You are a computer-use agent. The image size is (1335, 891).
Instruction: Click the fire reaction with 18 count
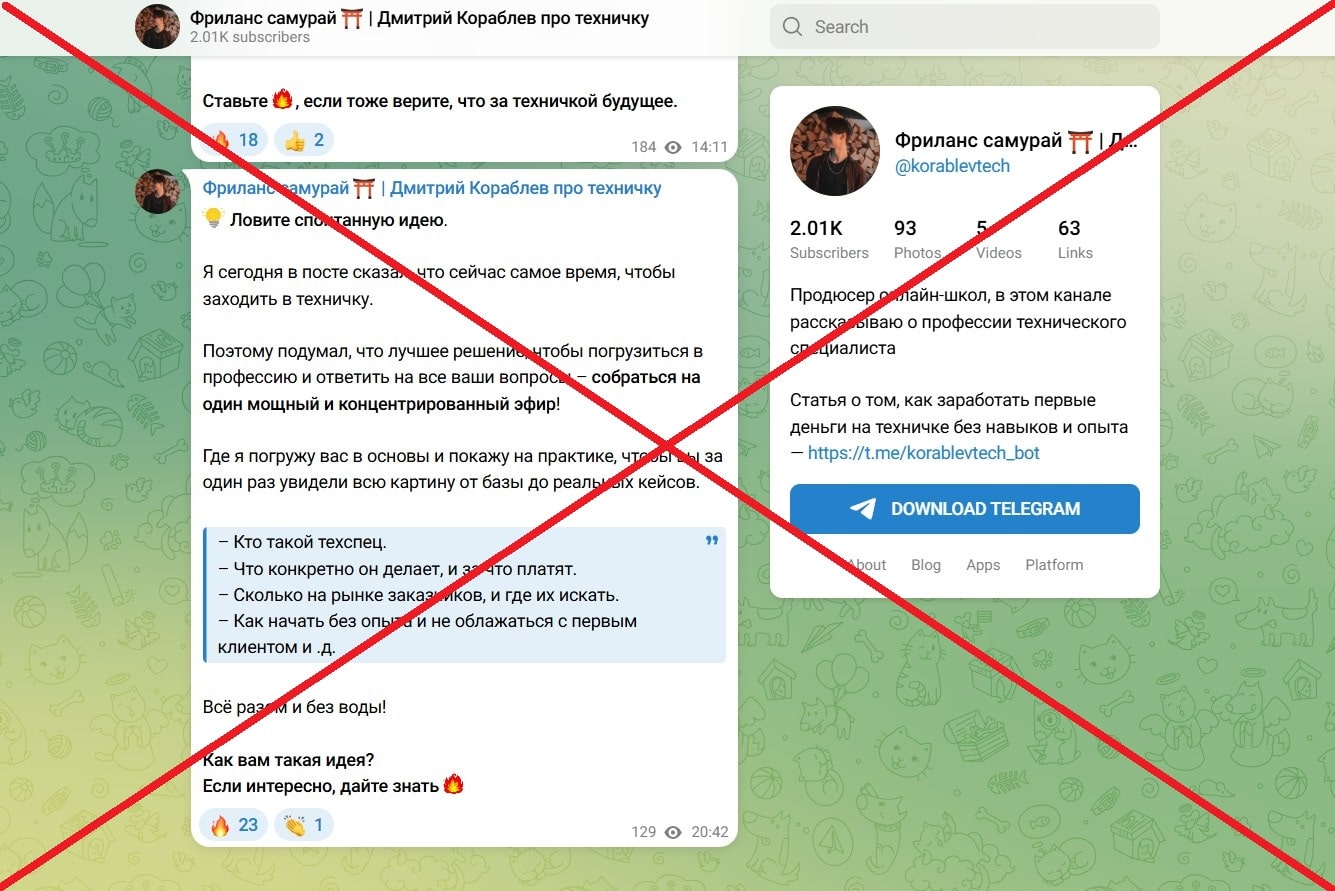click(x=234, y=140)
